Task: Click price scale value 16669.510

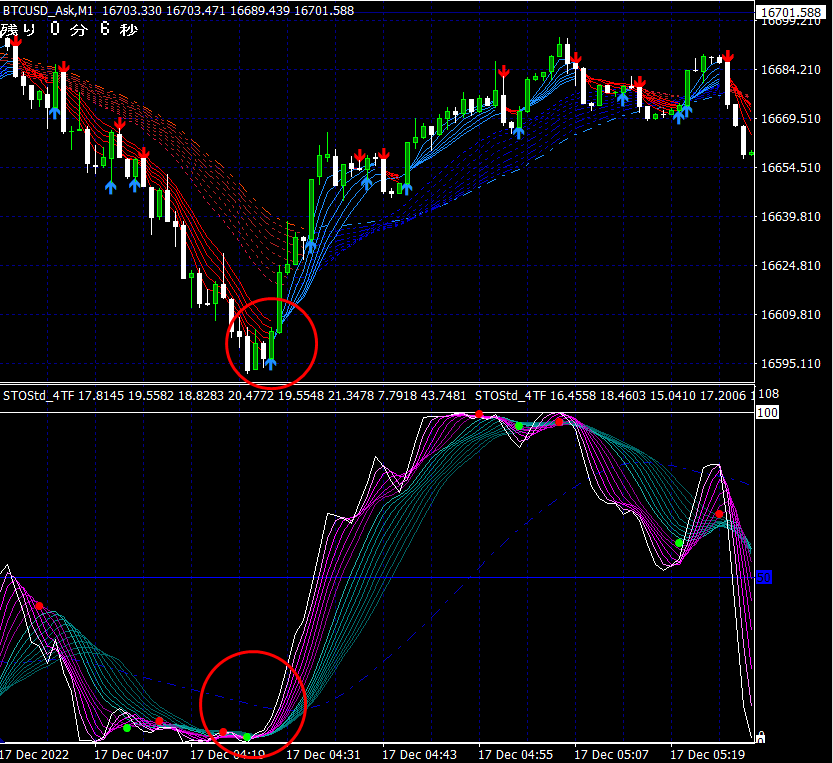Action: (x=790, y=118)
